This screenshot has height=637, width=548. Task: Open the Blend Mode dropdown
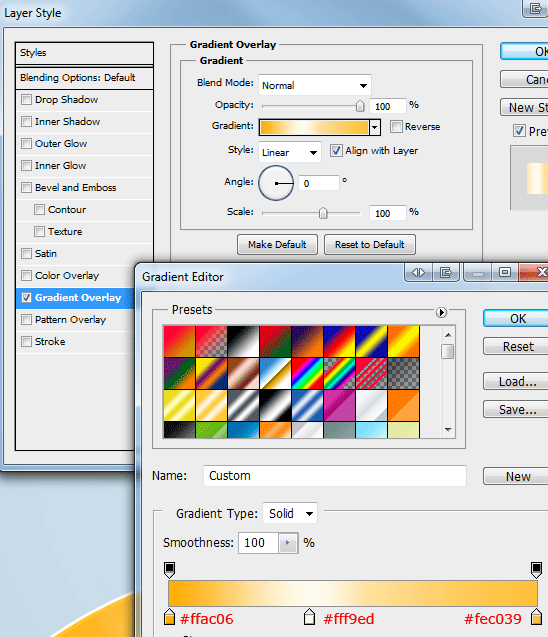click(315, 85)
